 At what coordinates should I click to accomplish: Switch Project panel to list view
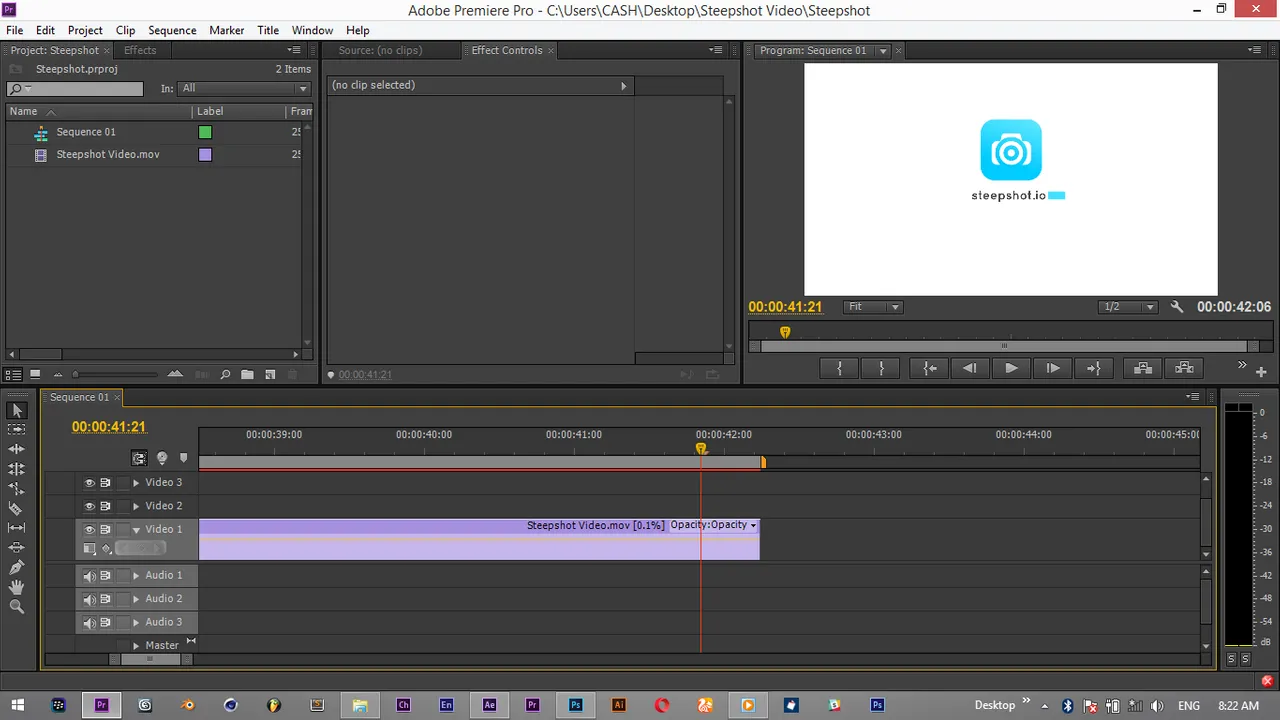tap(13, 375)
